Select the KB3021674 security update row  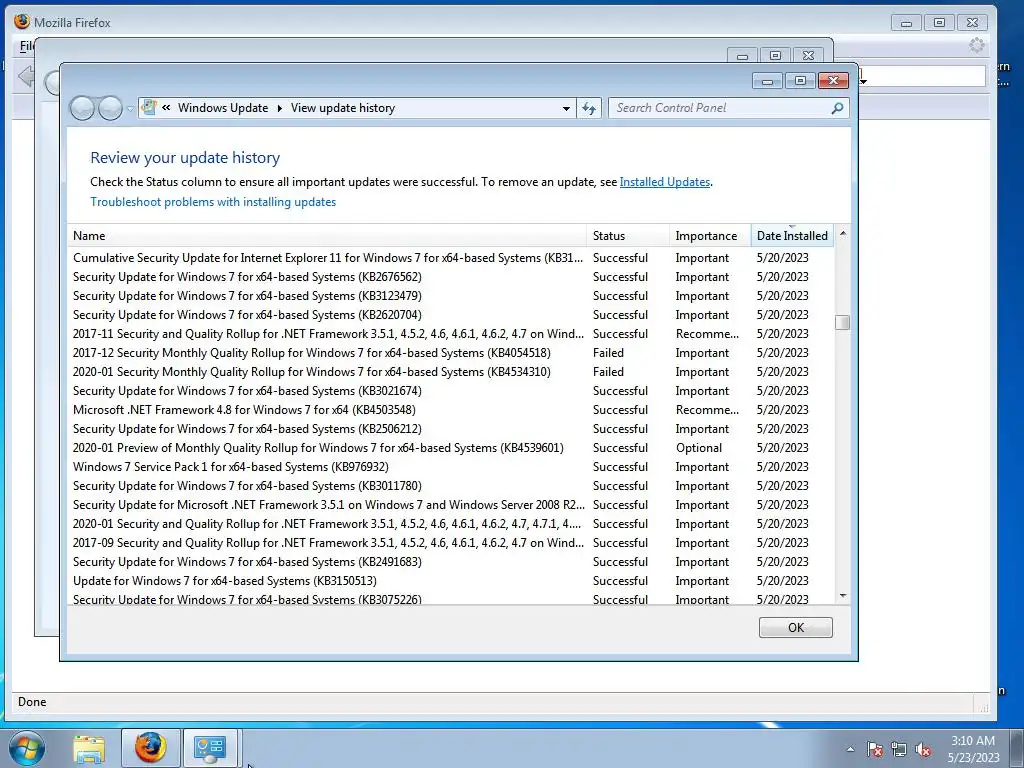(451, 391)
